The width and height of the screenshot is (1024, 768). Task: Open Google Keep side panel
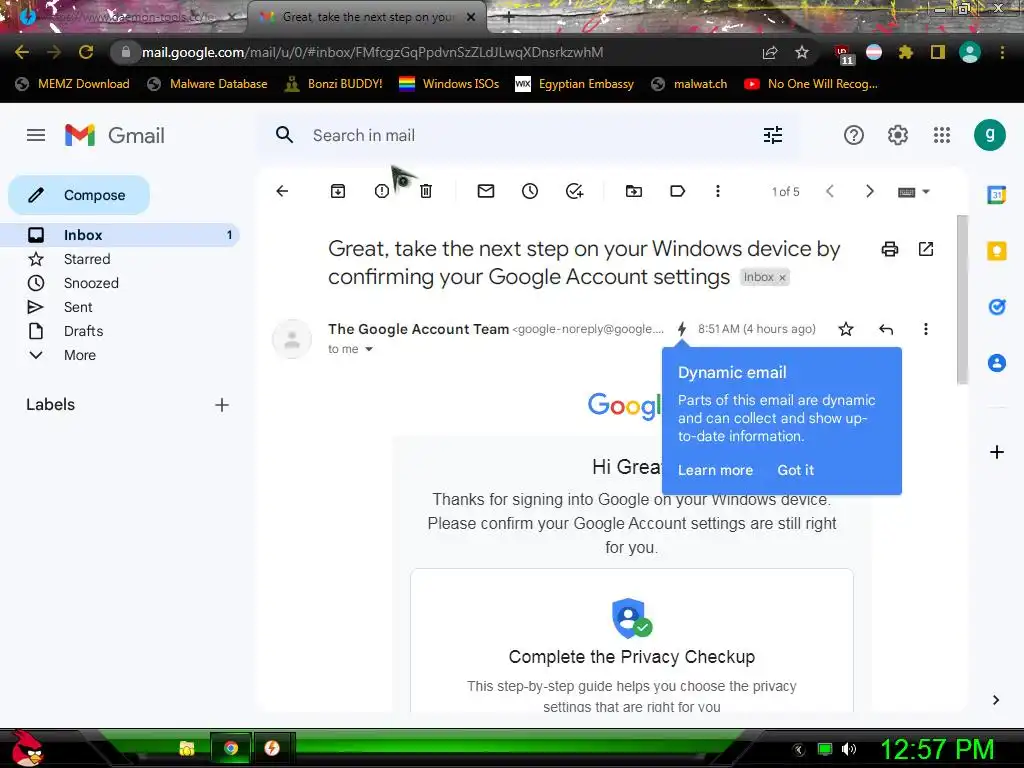997,251
